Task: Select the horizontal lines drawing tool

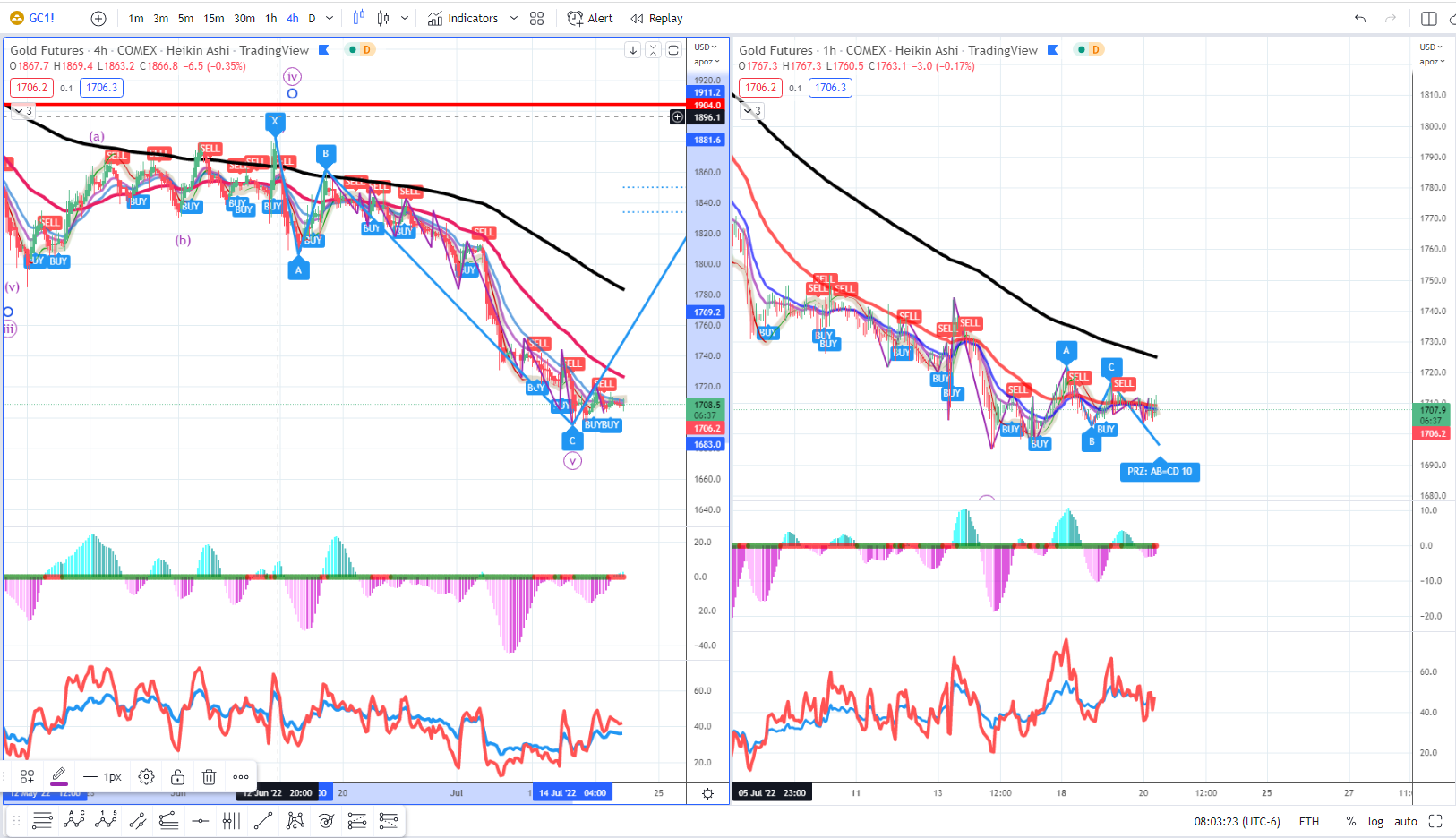Action: (x=42, y=820)
